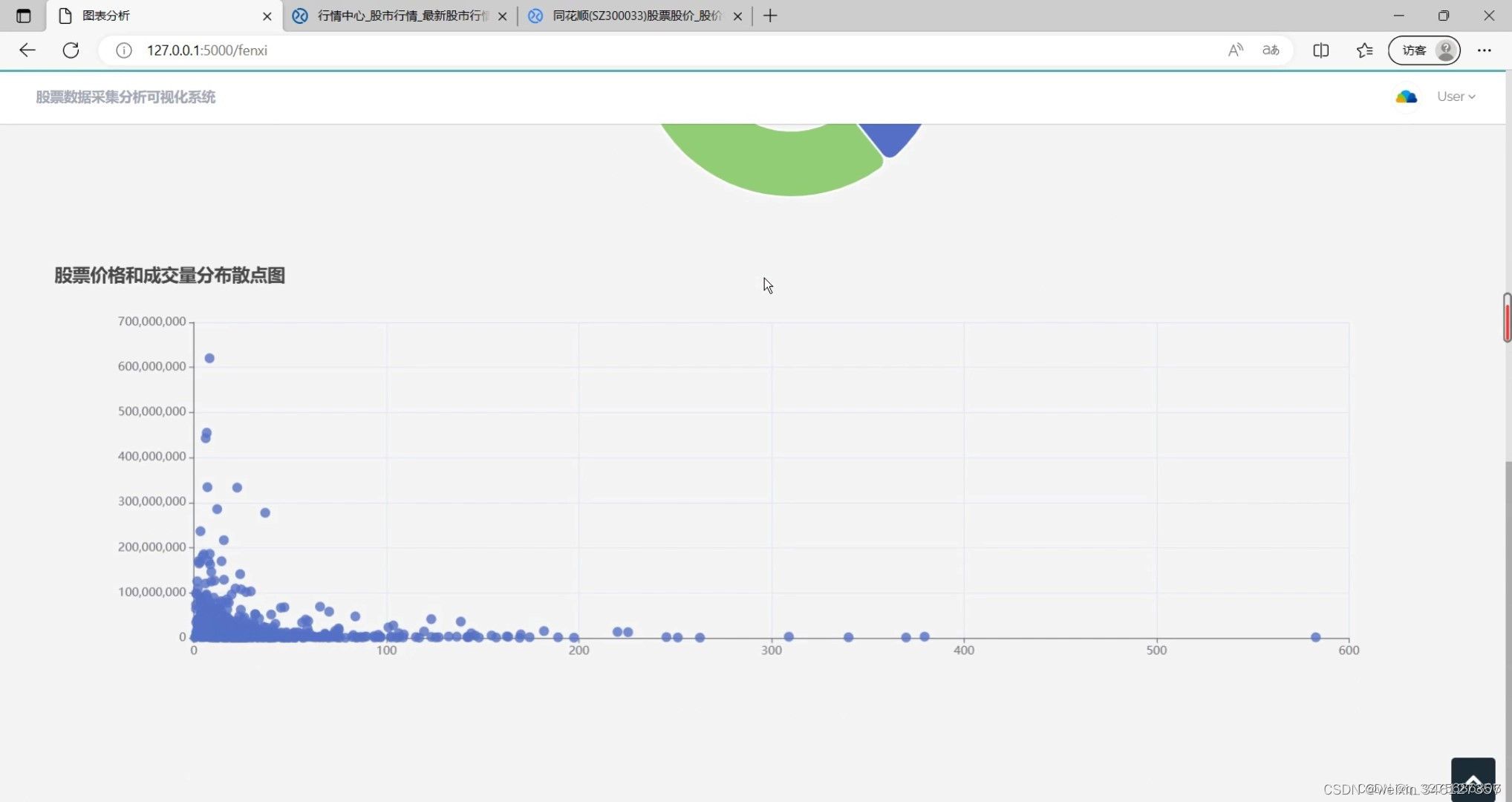Refresh the 图表分析 page
This screenshot has width=1512, height=802.
[71, 50]
